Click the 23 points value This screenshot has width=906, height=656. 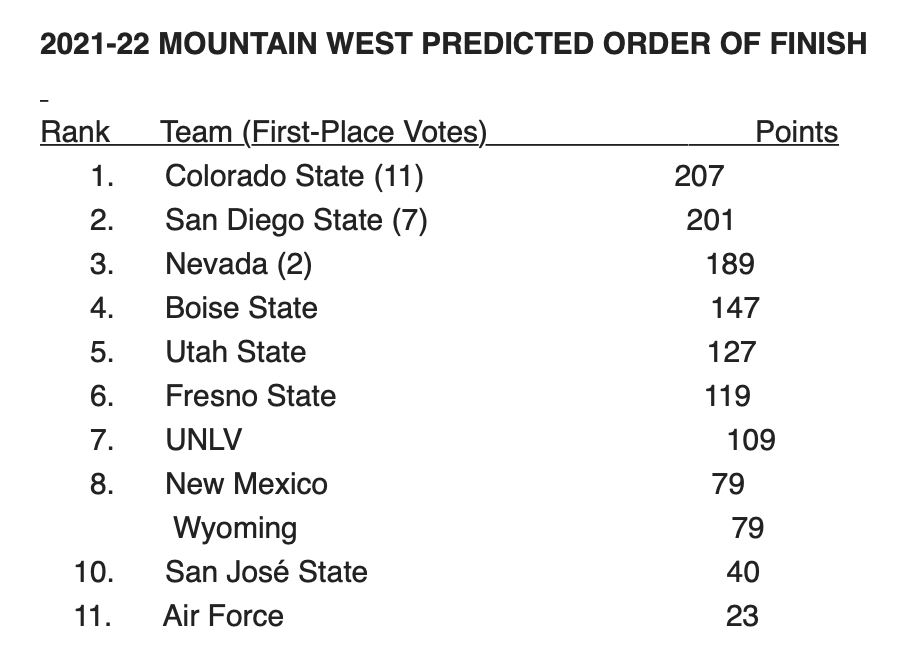tap(742, 616)
